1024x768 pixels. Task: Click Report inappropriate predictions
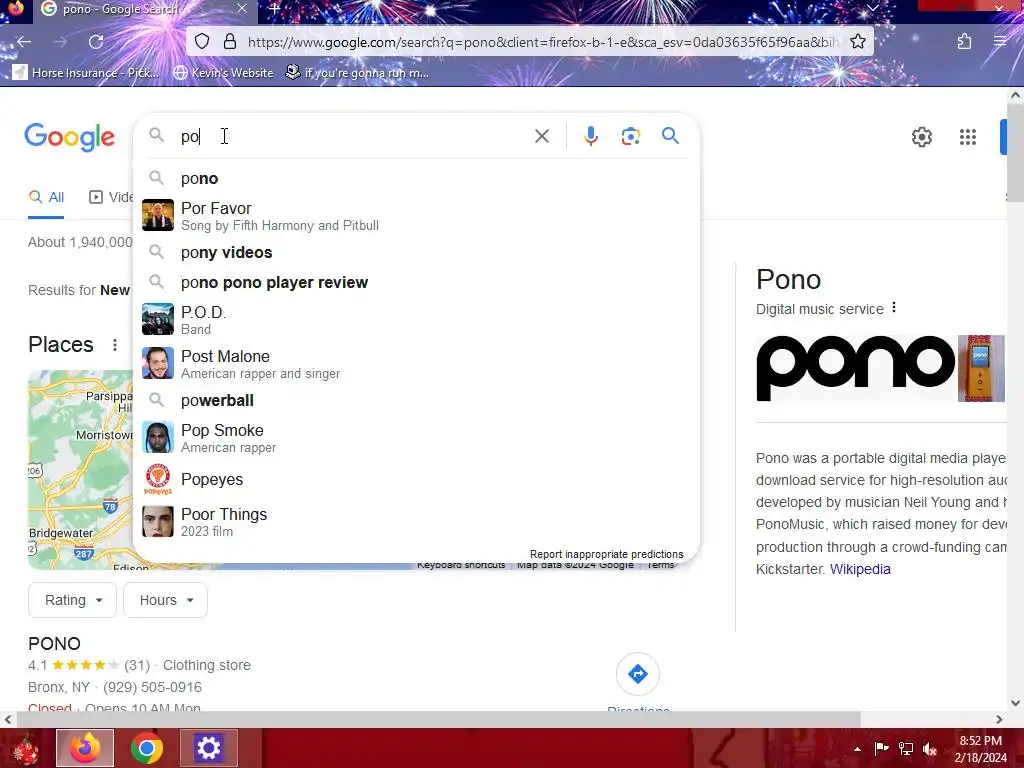point(606,554)
